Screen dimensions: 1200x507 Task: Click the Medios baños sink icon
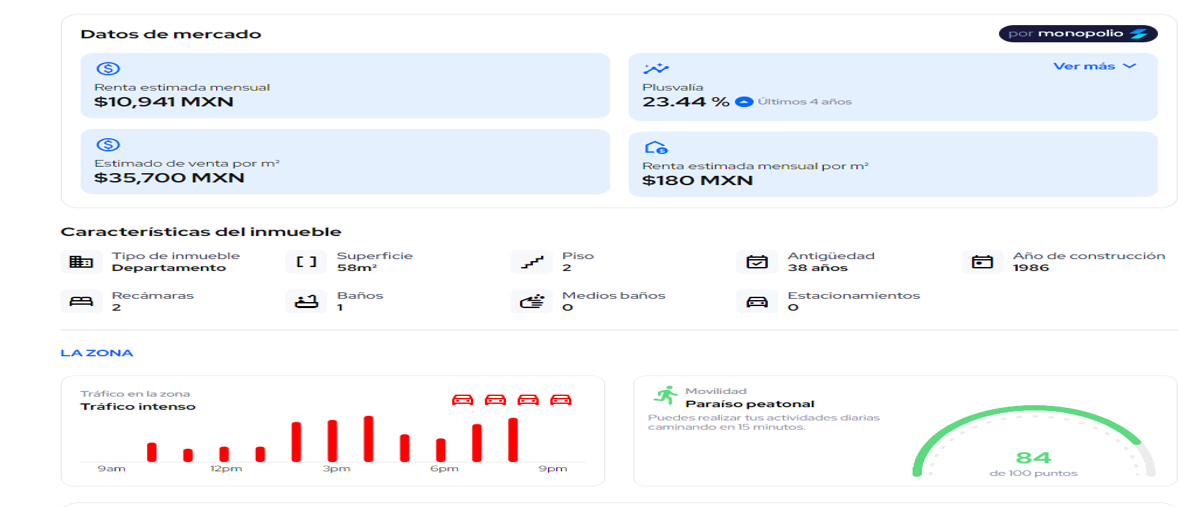click(532, 301)
